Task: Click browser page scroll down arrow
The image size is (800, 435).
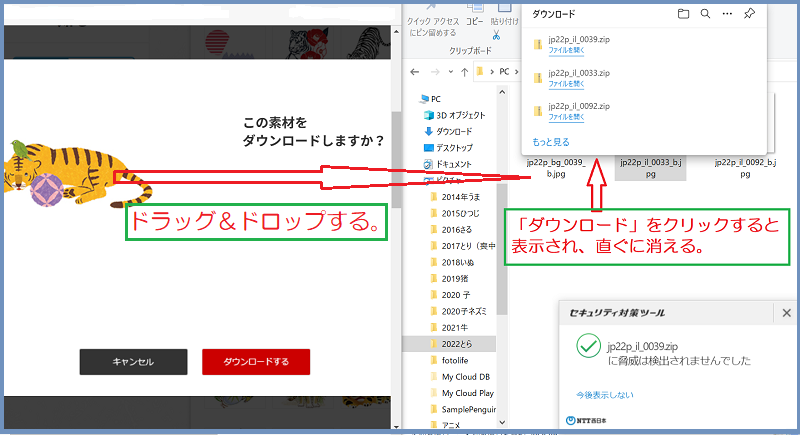Action: click(396, 426)
